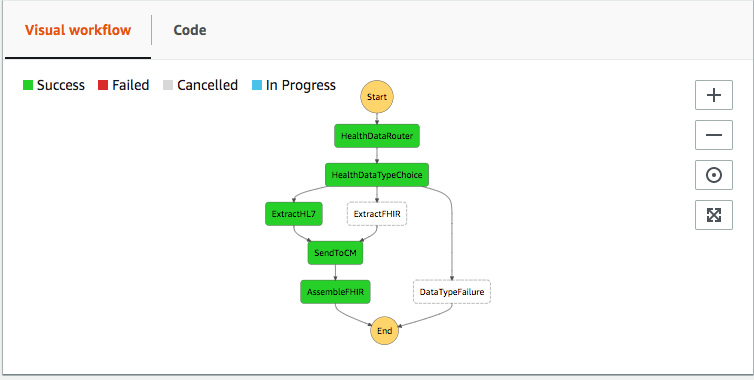Click the ExtractHL7 step node
The image size is (754, 380).
[294, 214]
